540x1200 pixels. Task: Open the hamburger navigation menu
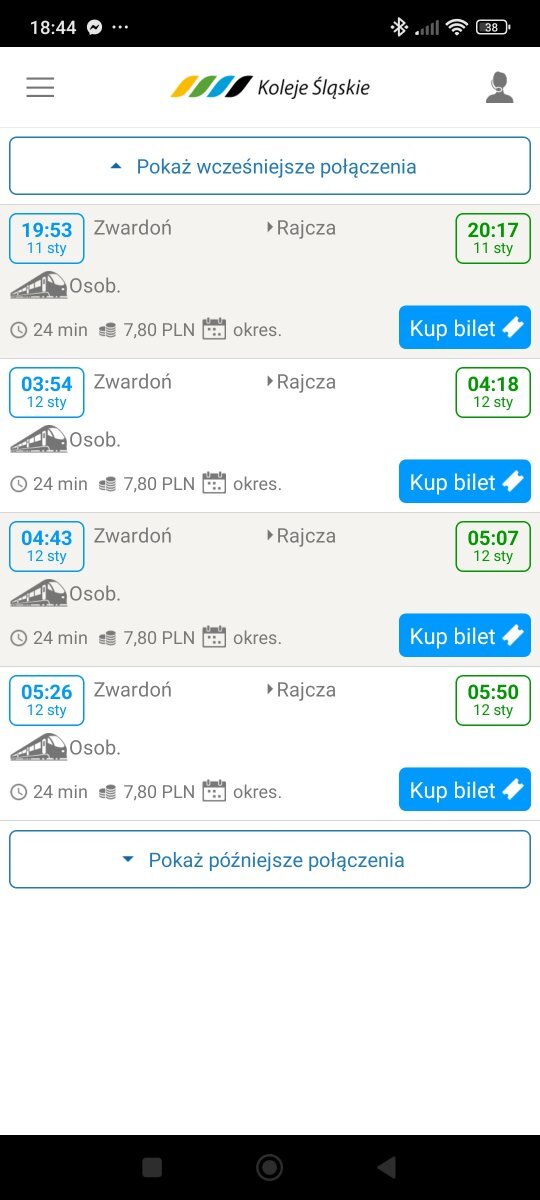click(x=40, y=87)
